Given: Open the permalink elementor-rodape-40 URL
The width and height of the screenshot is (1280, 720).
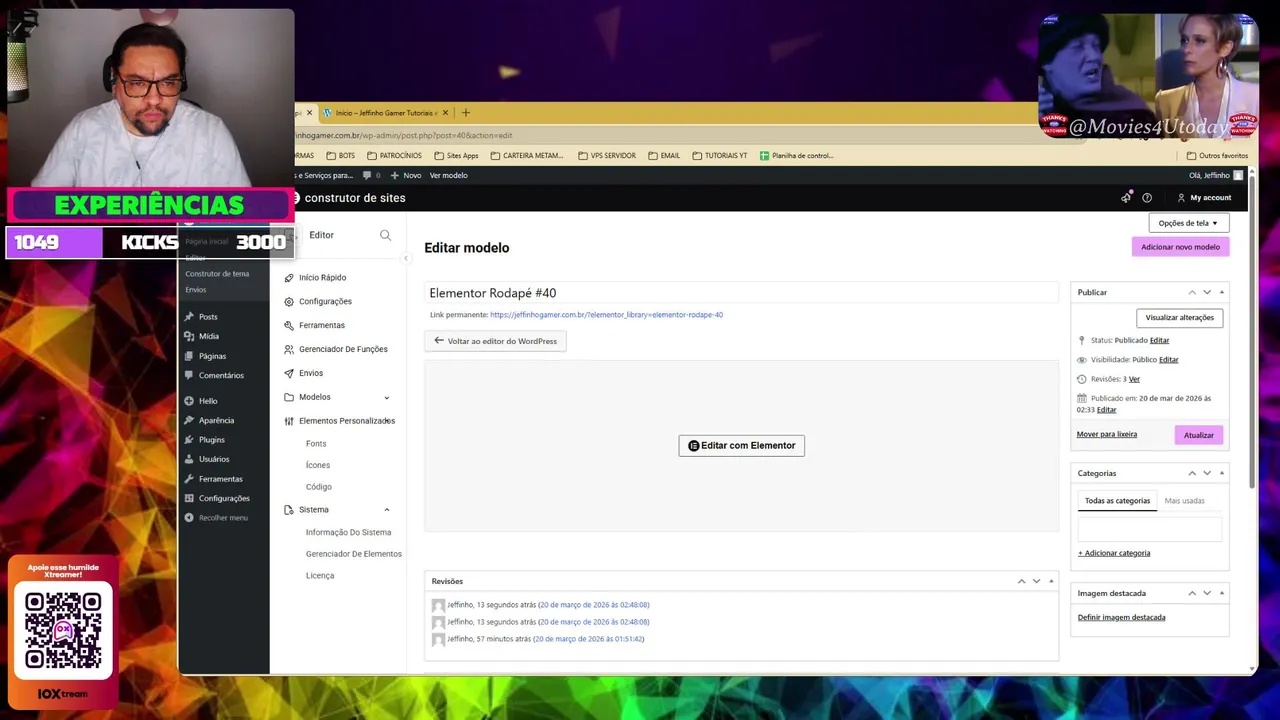Looking at the screenshot, I should pyautogui.click(x=606, y=315).
